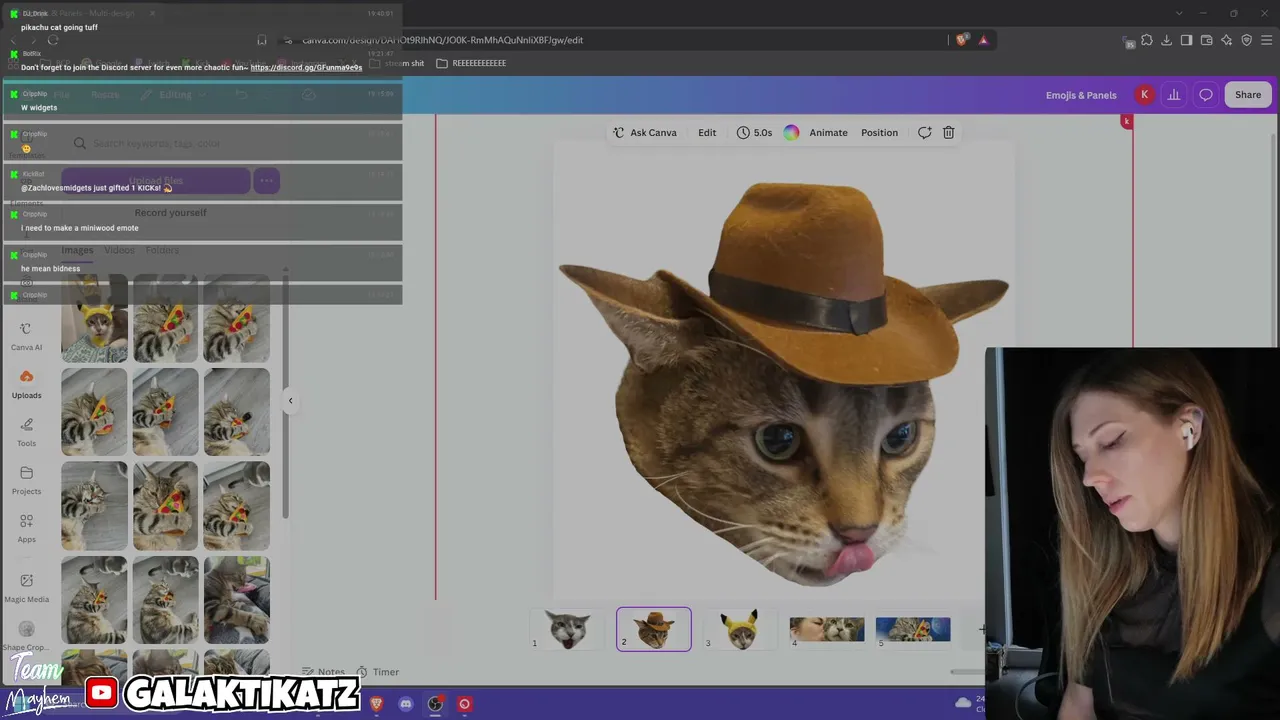Screen dimensions: 1280x720
Task: Click the Brave Shields lion icon
Action: pyautogui.click(x=962, y=40)
